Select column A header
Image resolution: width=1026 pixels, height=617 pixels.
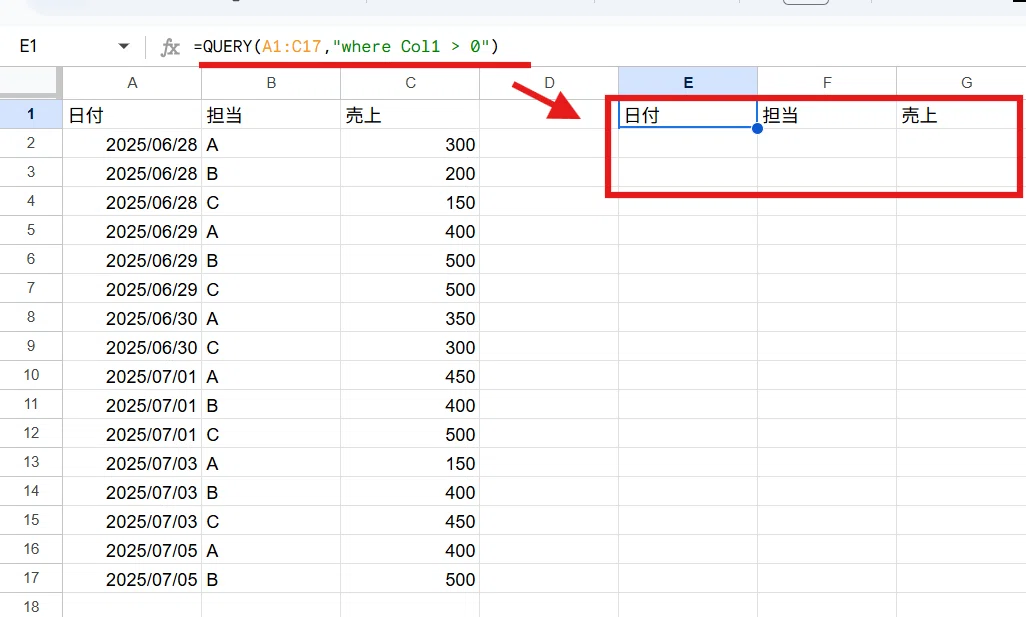point(132,83)
